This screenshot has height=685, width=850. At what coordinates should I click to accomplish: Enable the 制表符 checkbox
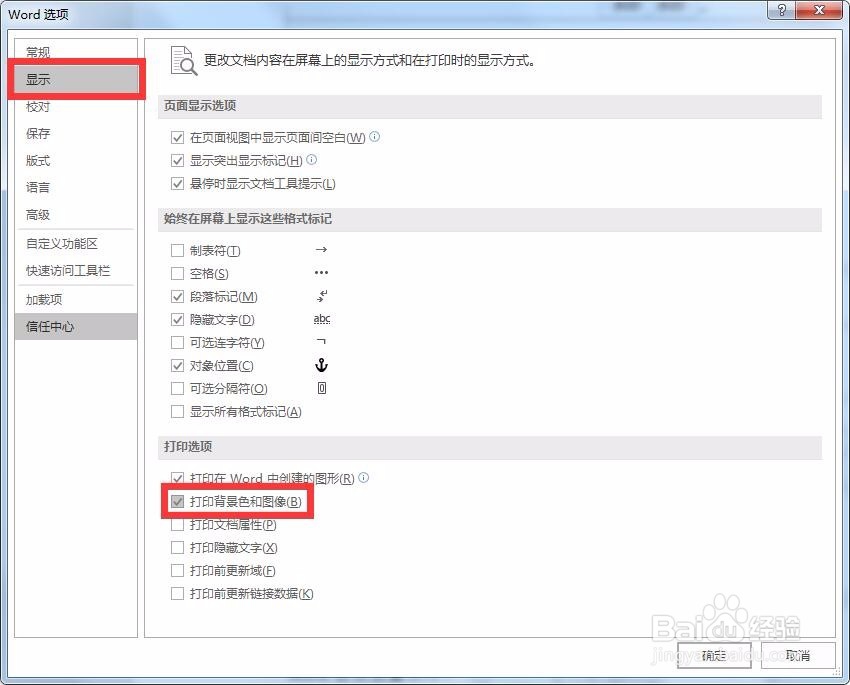point(177,250)
